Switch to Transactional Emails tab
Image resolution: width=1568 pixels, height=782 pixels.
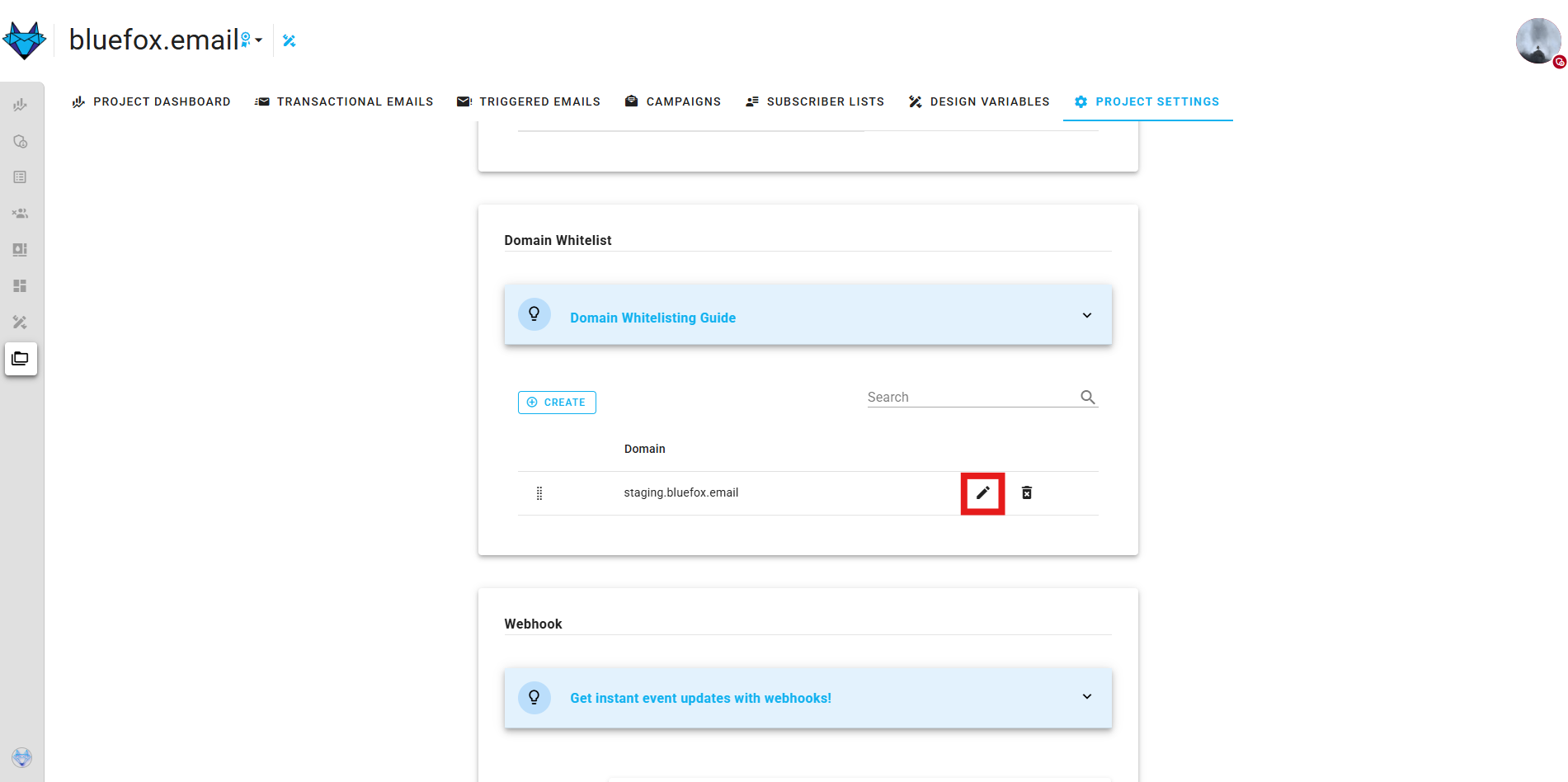tap(344, 101)
